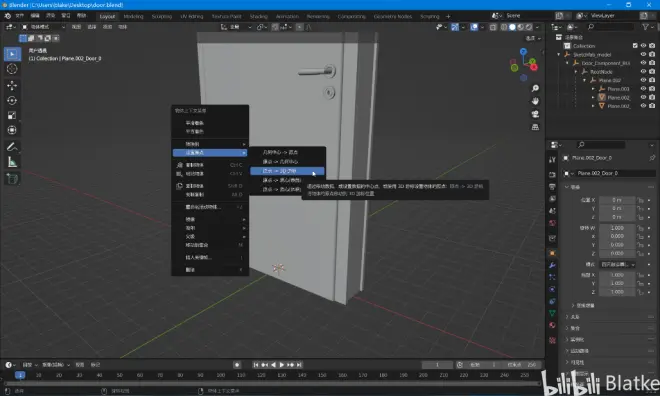Expand the Plane.003 tree row
660x396 pixels.
point(593,89)
